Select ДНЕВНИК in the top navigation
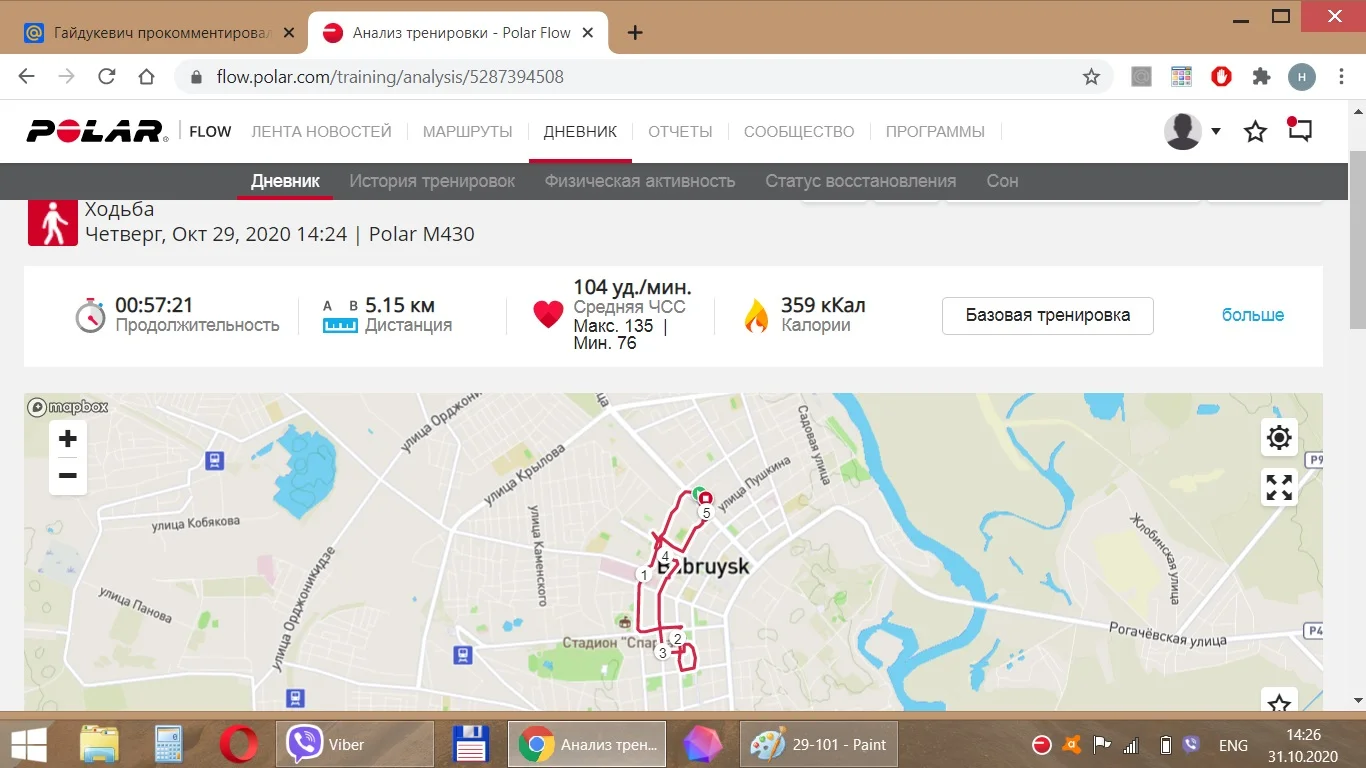The width and height of the screenshot is (1366, 768). (x=580, y=131)
